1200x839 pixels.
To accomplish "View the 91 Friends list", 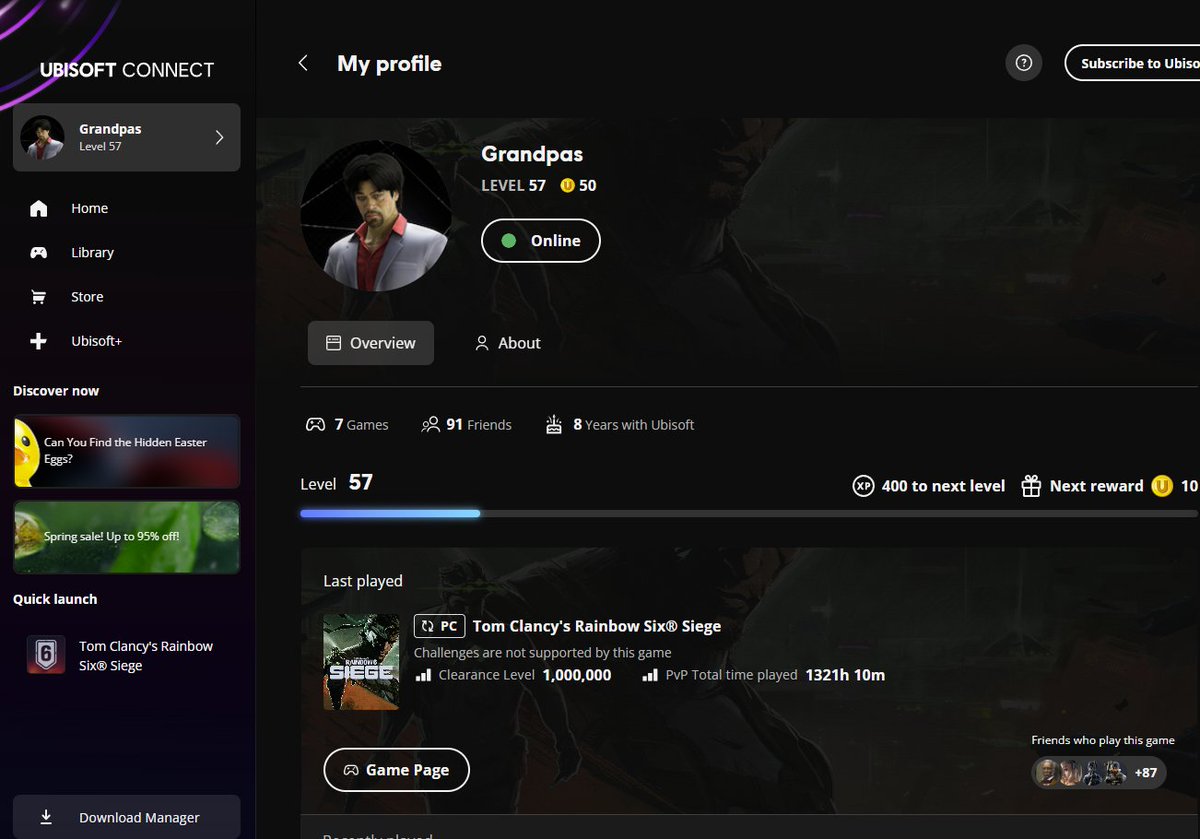I will coord(466,425).
